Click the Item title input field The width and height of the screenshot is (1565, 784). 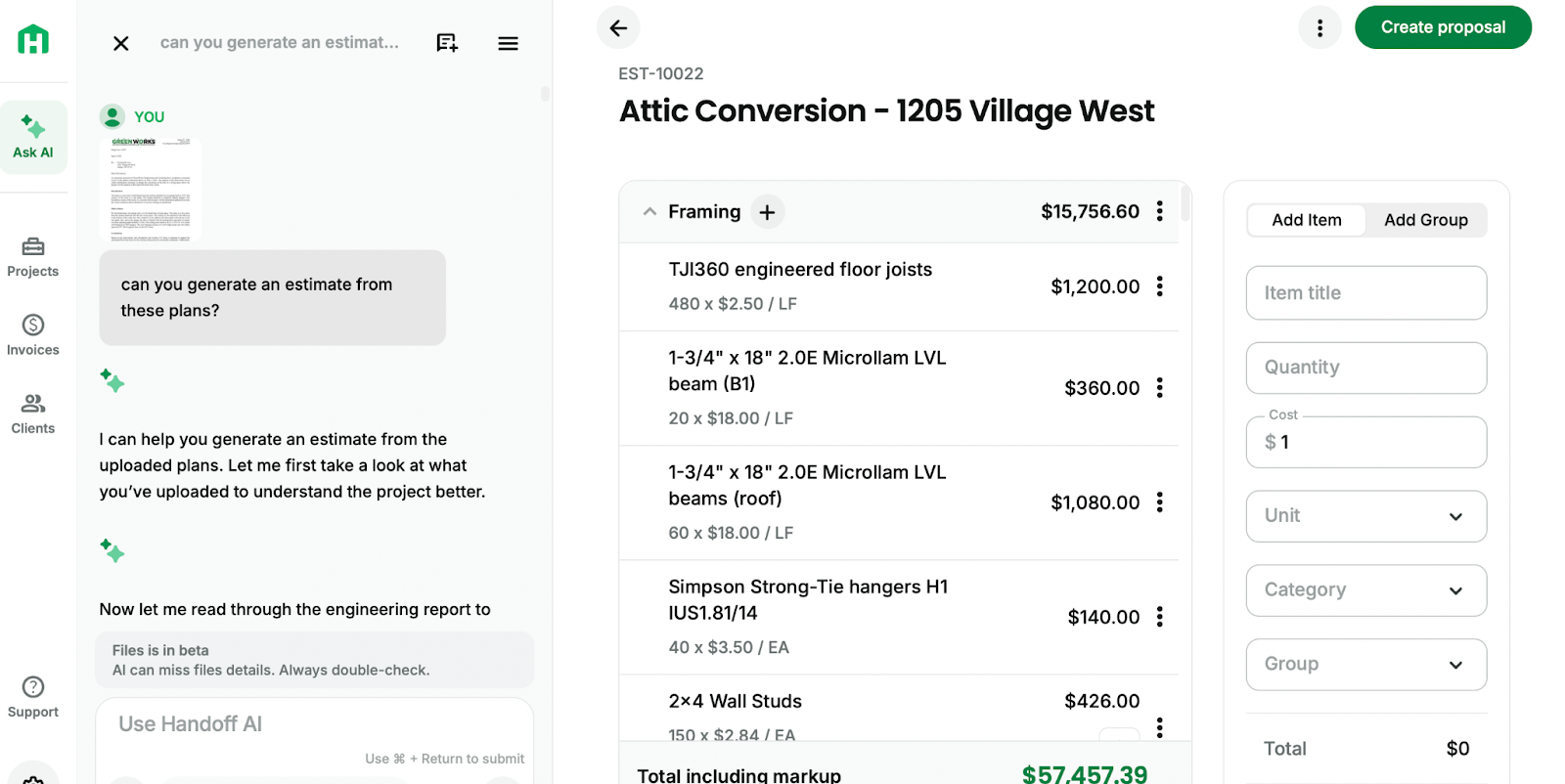(1365, 293)
